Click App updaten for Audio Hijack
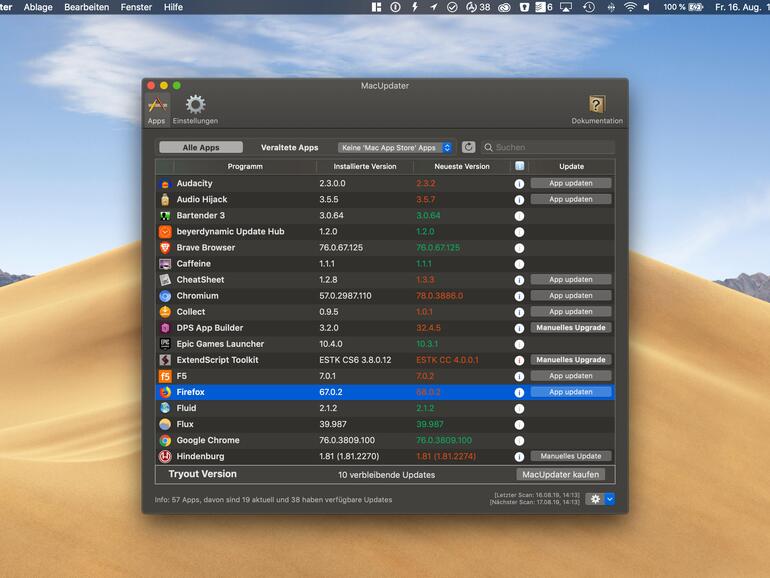The image size is (770, 578). [x=571, y=199]
